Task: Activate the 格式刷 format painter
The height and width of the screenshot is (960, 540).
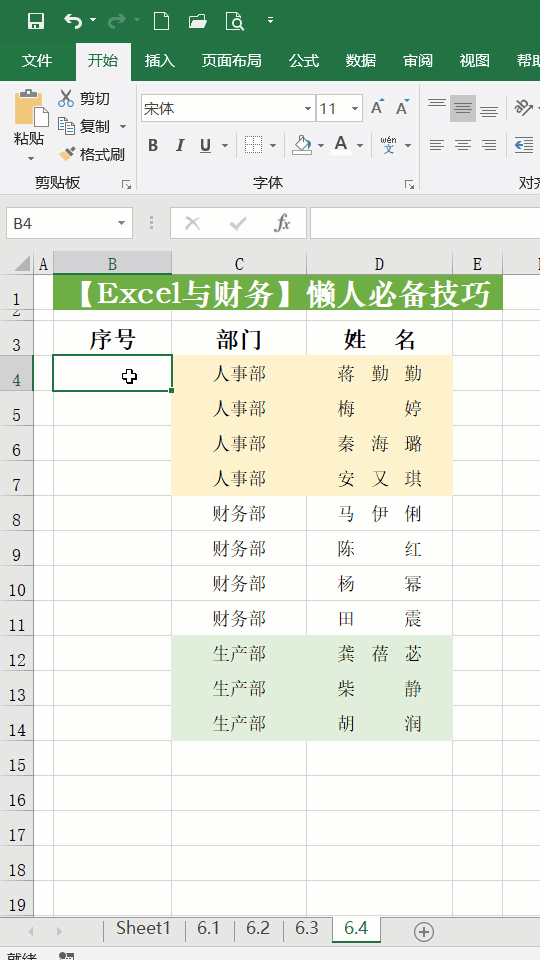Action: [x=91, y=154]
